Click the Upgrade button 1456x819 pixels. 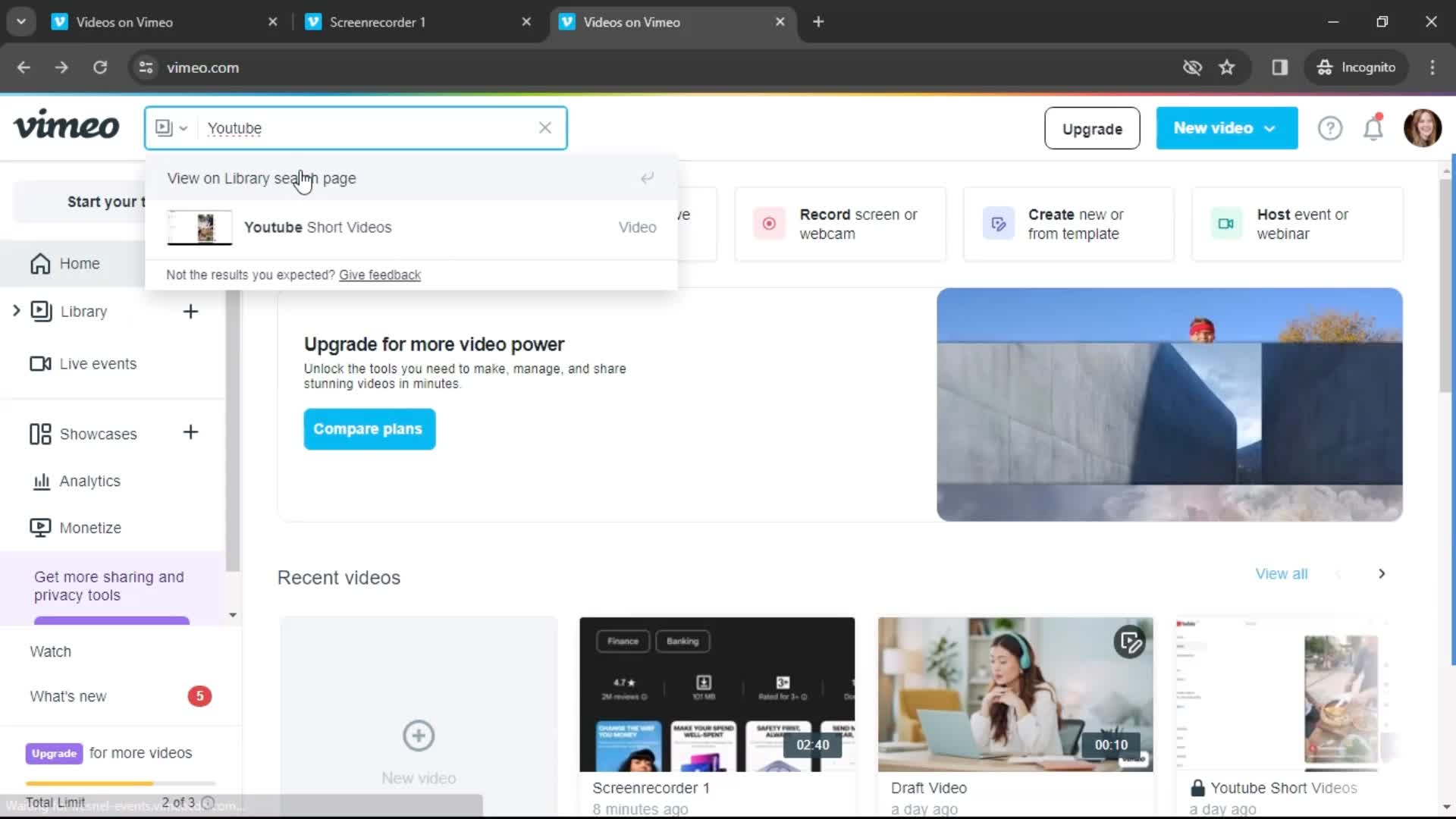tap(1091, 128)
